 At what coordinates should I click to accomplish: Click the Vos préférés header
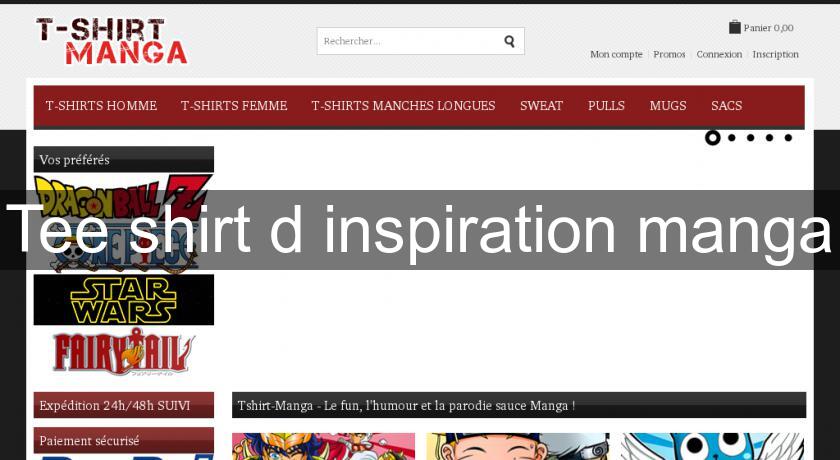coord(123,159)
